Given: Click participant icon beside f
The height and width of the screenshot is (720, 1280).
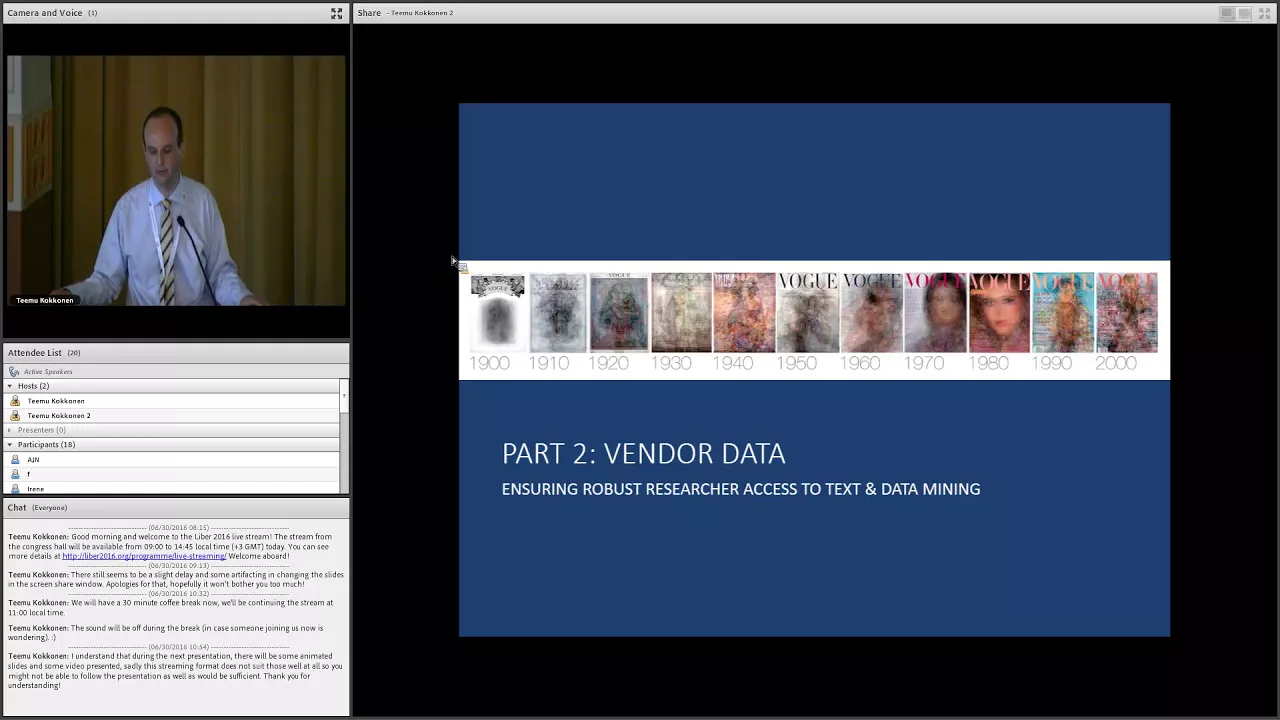Looking at the screenshot, I should tap(15, 474).
